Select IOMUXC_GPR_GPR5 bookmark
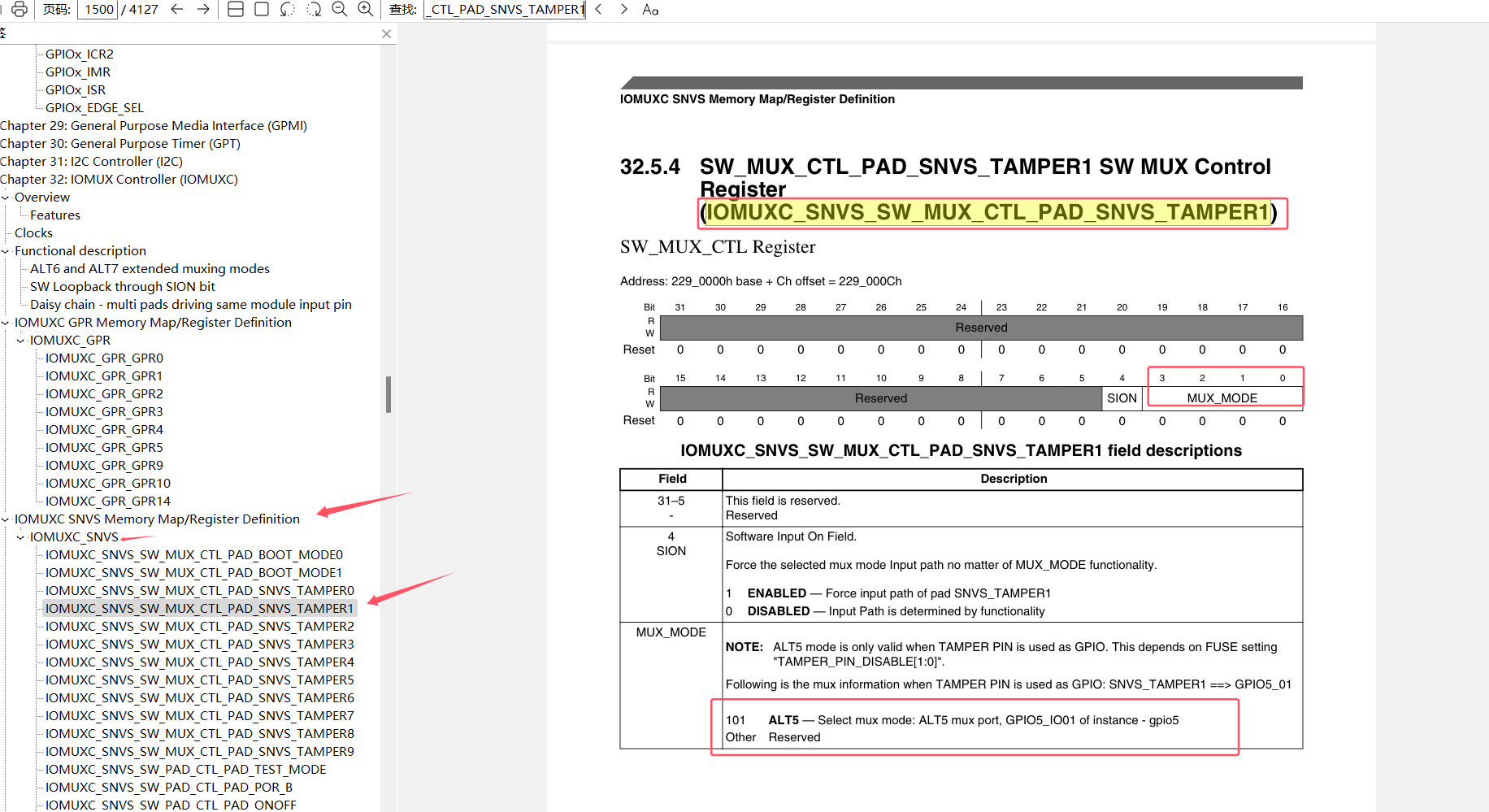Viewport: 1489px width, 812px height. point(104,448)
